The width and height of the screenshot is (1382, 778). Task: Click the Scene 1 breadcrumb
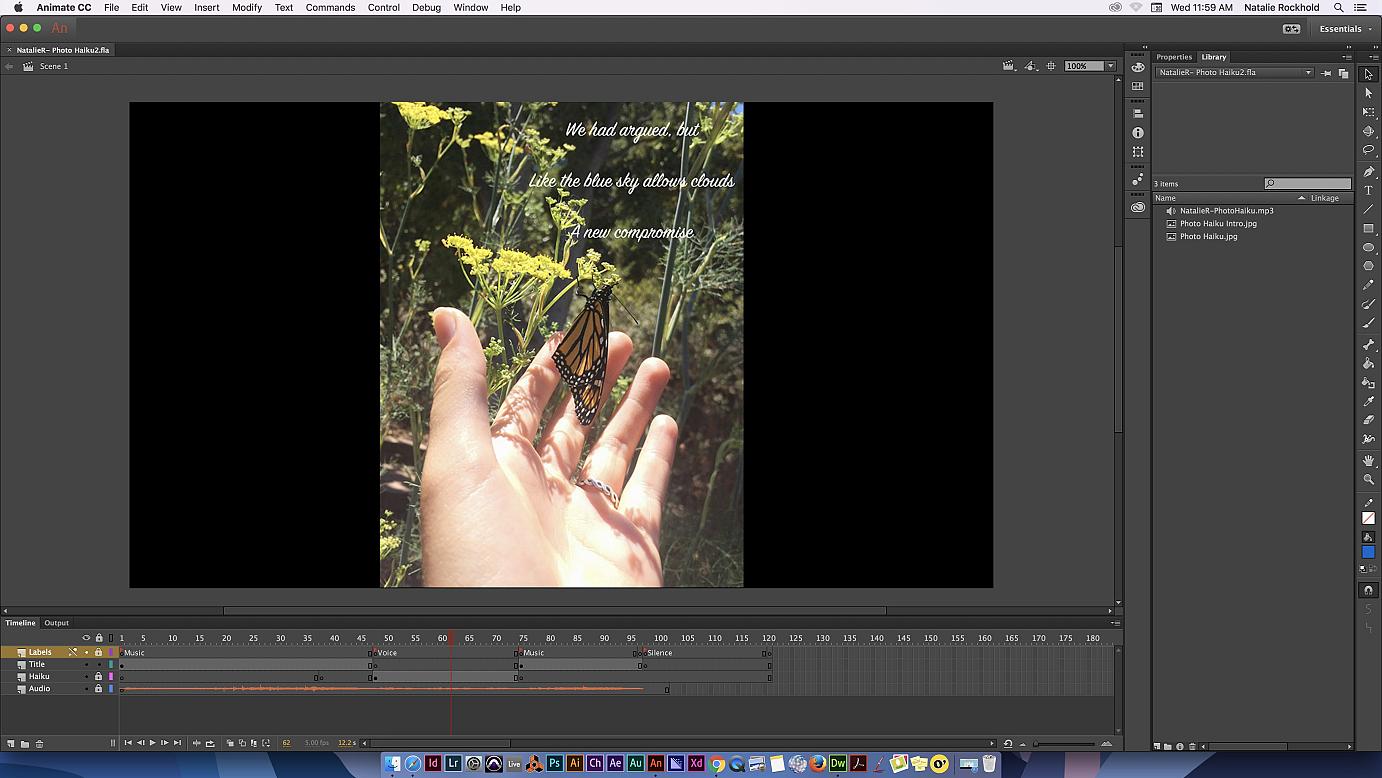click(x=54, y=66)
